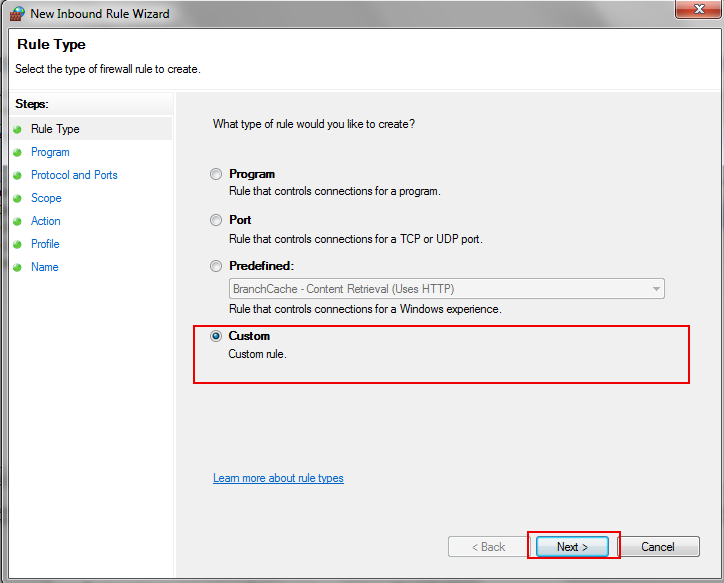Click the green bullet beside Action

pos(17,222)
